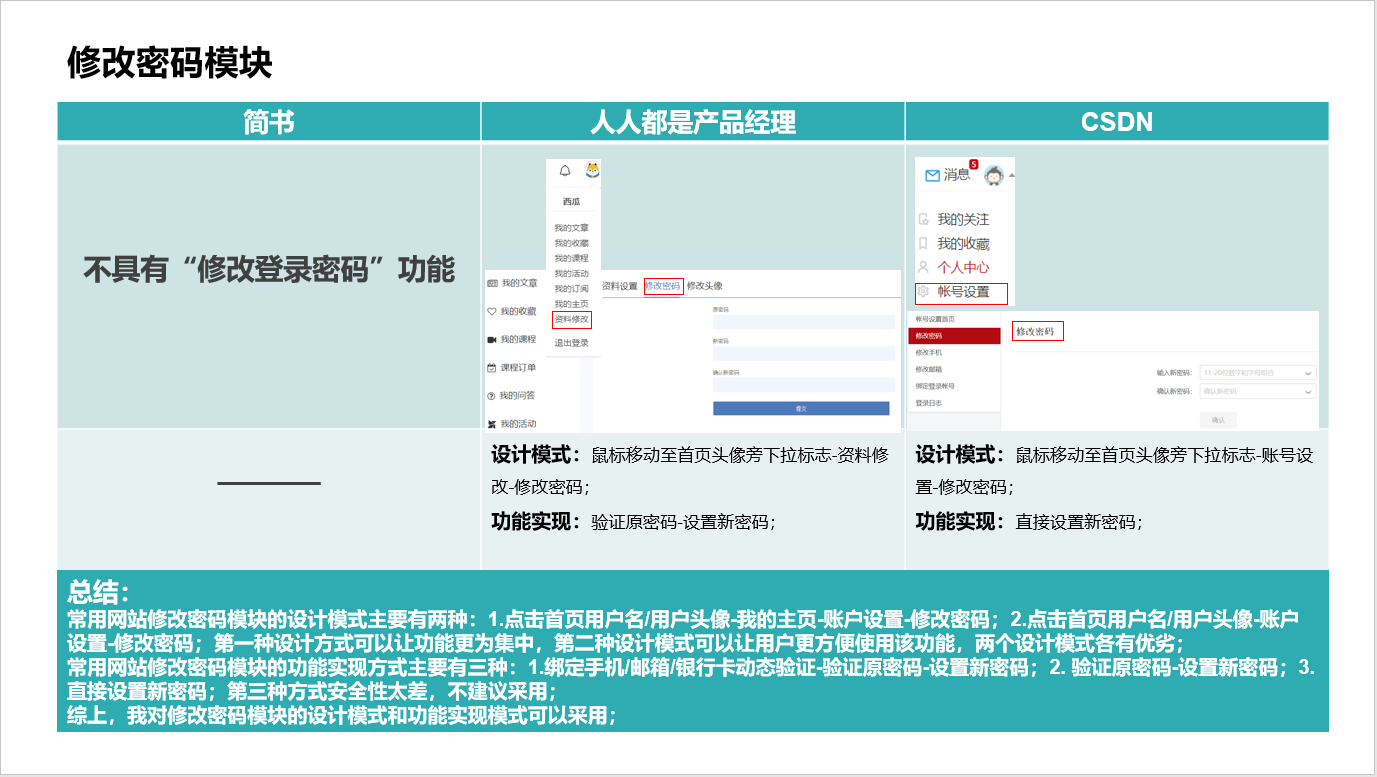Switch to the blue 修改密码 tab
This screenshot has height=777, width=1377.
pyautogui.click(x=663, y=286)
